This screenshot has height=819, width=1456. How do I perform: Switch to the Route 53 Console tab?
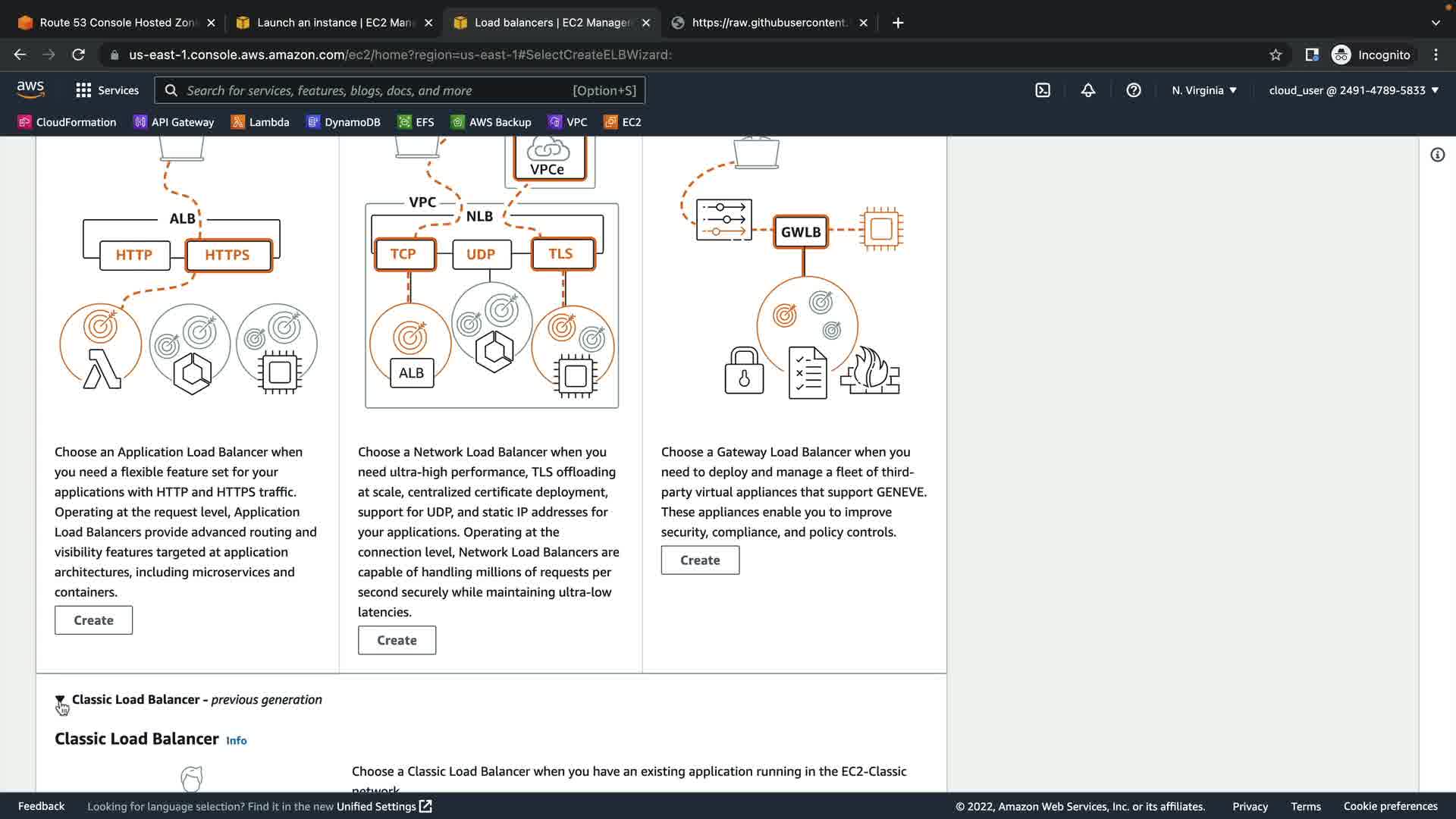click(x=116, y=23)
